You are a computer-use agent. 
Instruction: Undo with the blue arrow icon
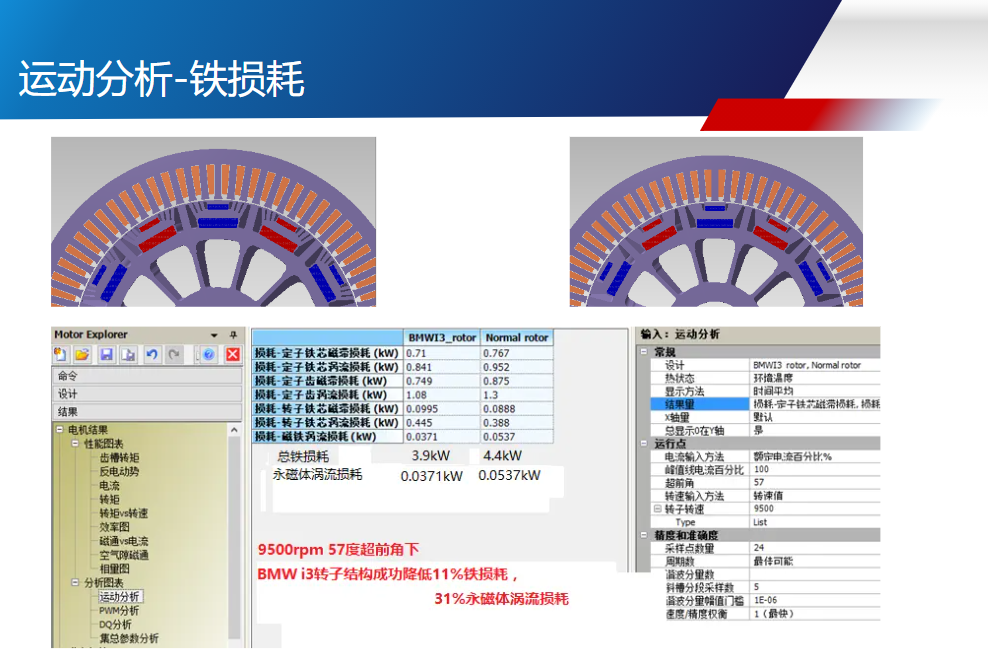pos(152,355)
